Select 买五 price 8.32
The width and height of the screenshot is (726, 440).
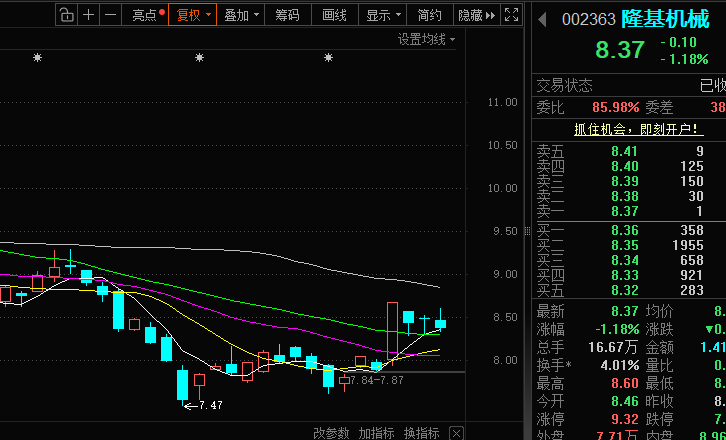coord(625,290)
